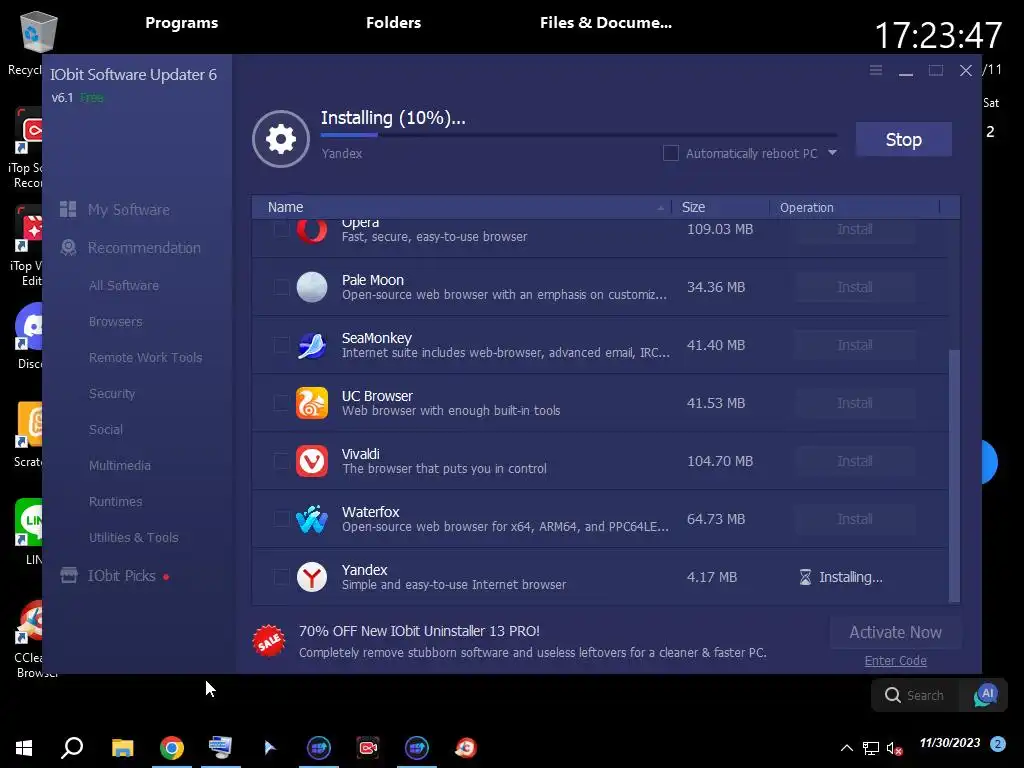Click the My Software grid icon
Screen dimensions: 1024x768
(68, 209)
